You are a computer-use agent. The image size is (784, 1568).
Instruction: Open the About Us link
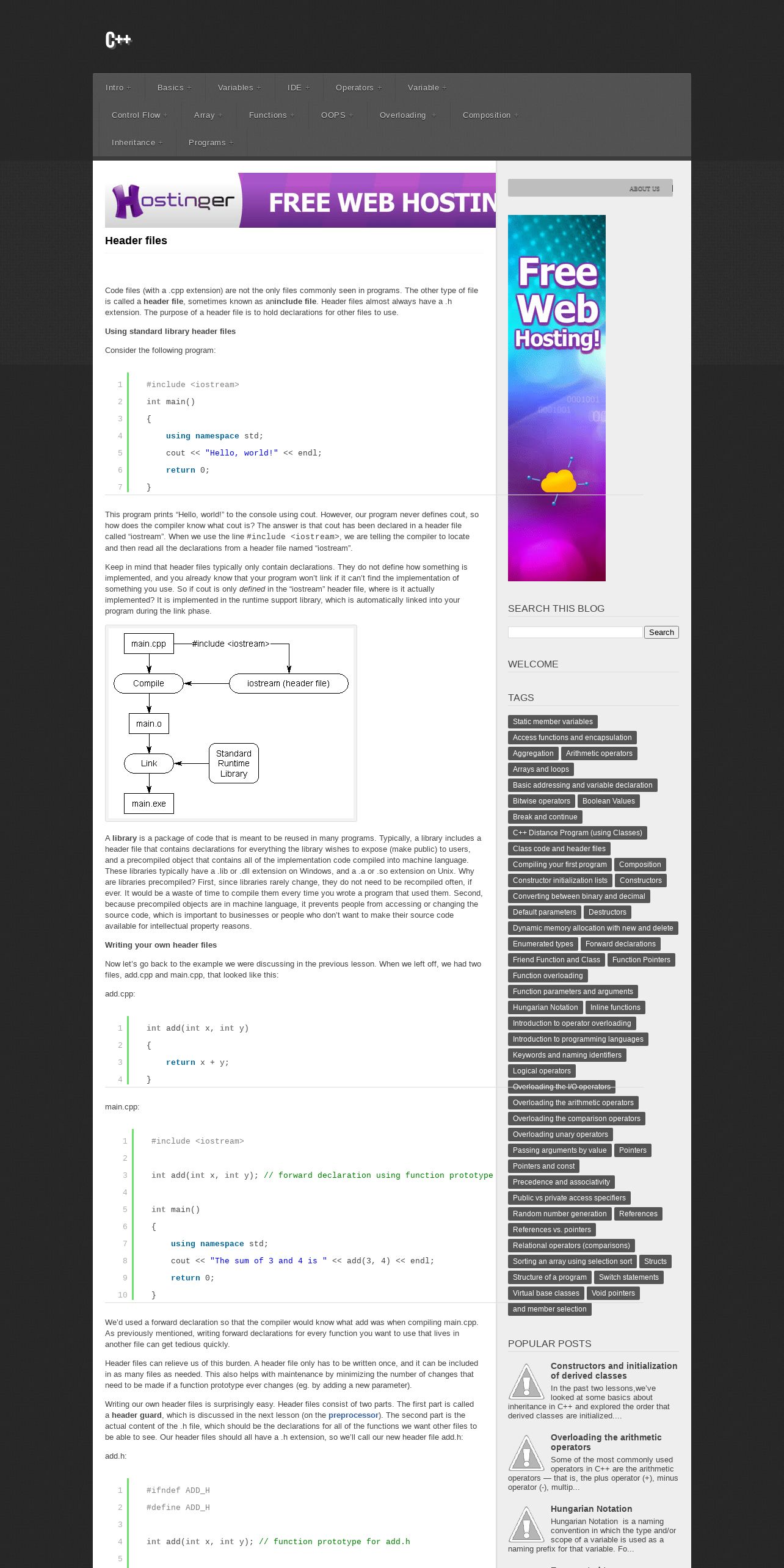644,189
